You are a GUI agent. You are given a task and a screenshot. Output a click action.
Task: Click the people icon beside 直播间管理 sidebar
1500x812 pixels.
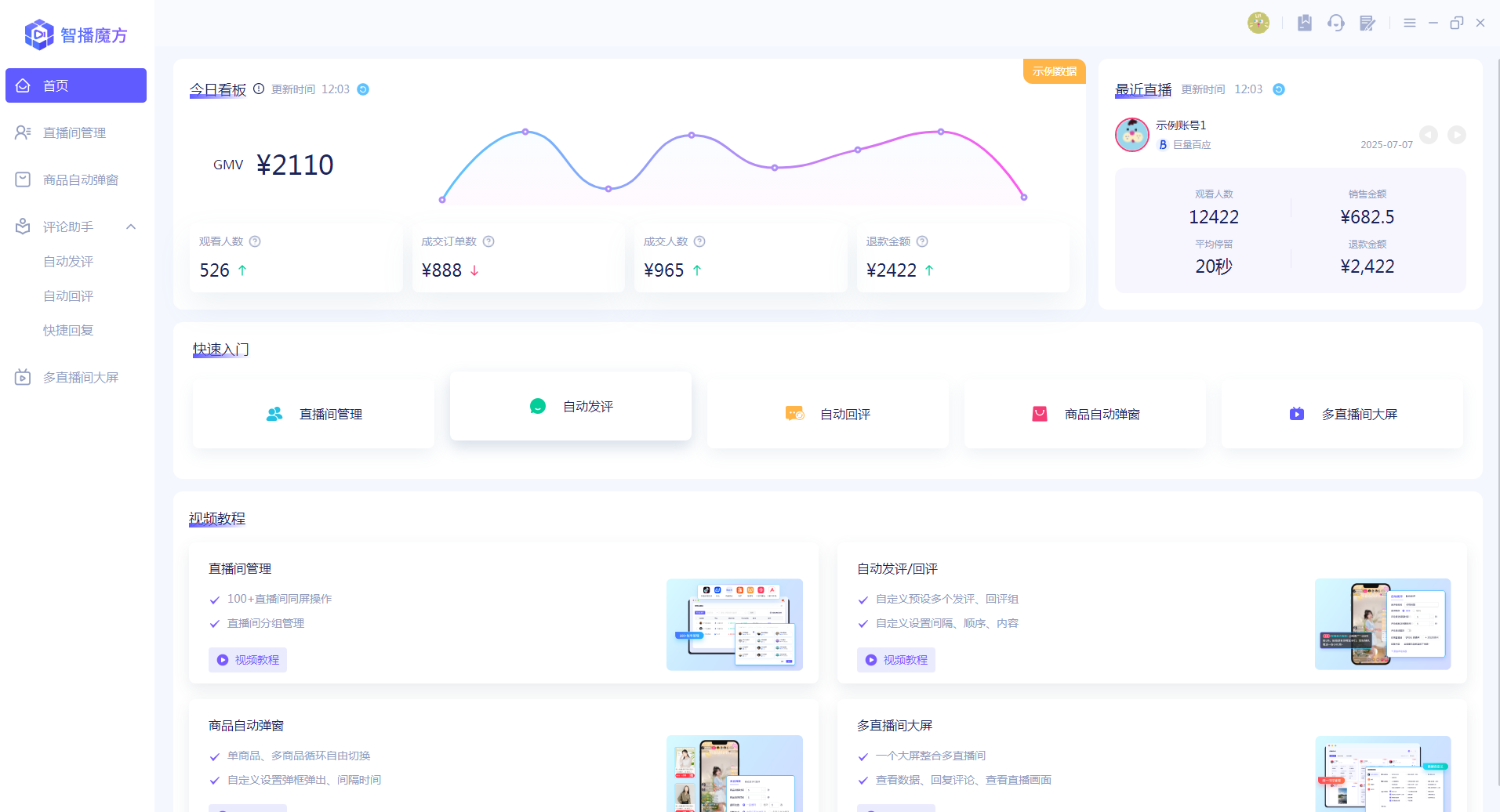coord(23,132)
